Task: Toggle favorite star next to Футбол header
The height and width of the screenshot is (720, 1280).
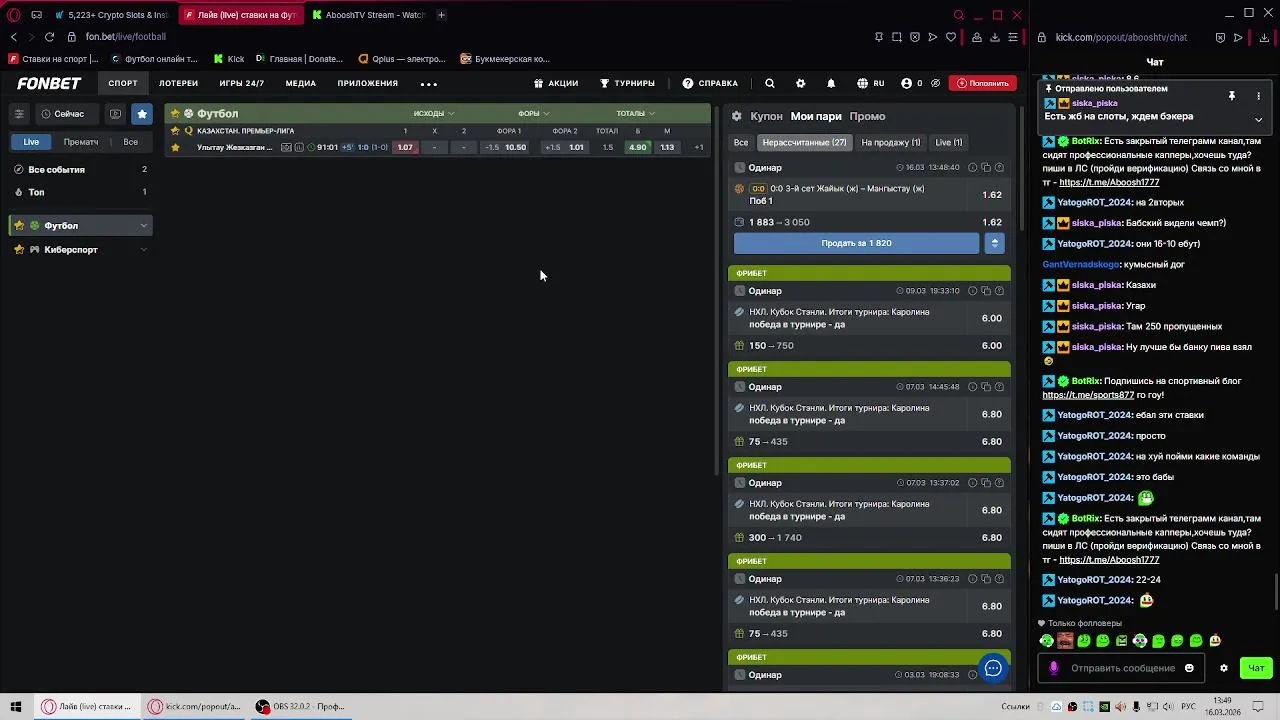Action: (x=175, y=113)
